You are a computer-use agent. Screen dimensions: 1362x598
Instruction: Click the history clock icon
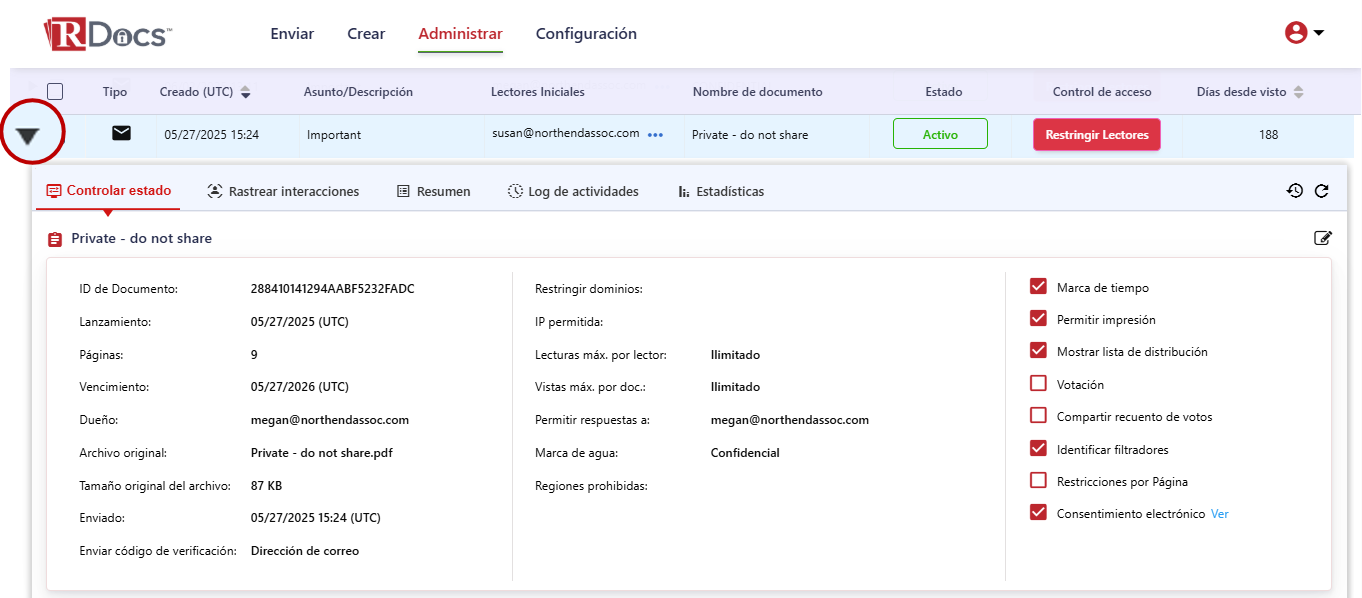pos(1295,191)
